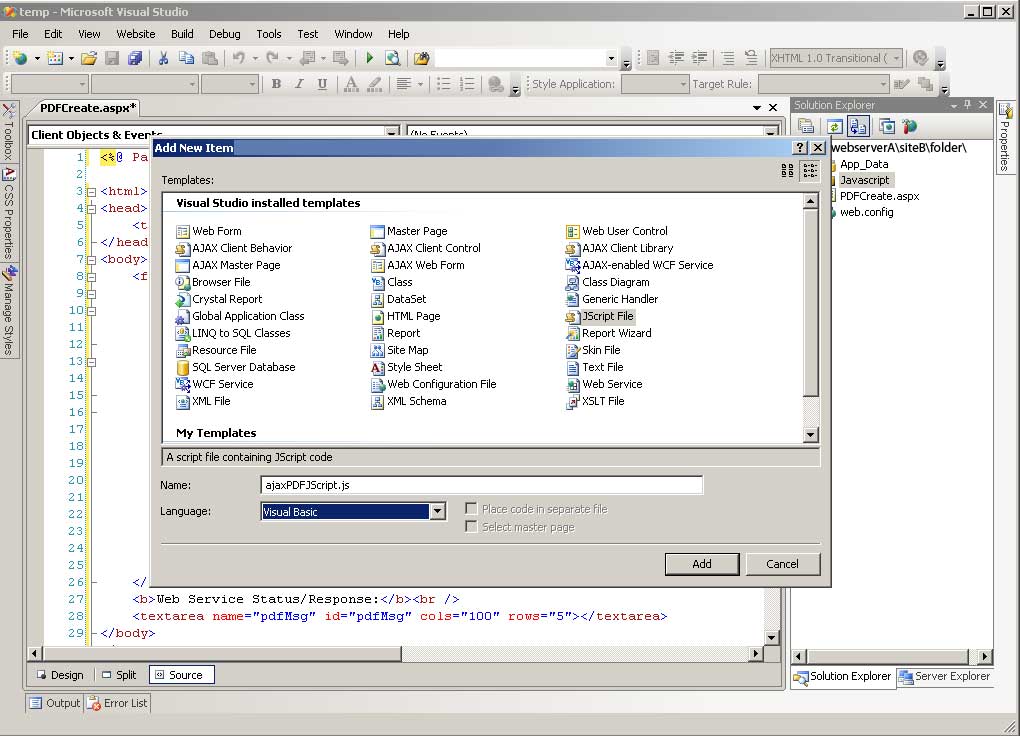The height and width of the screenshot is (736, 1020).
Task: Open the File menu
Action: pos(20,34)
